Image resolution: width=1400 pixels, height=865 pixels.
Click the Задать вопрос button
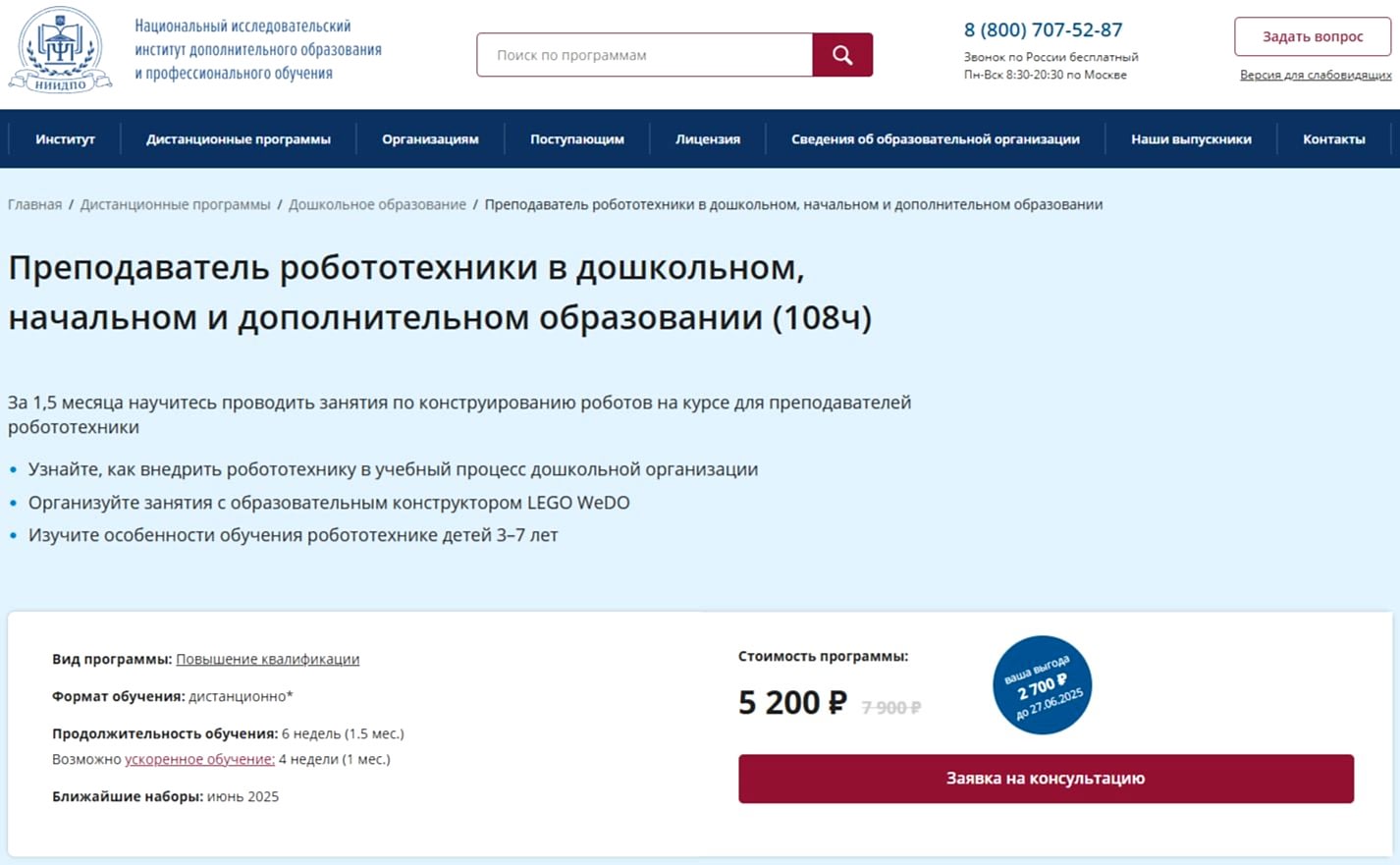click(1314, 35)
